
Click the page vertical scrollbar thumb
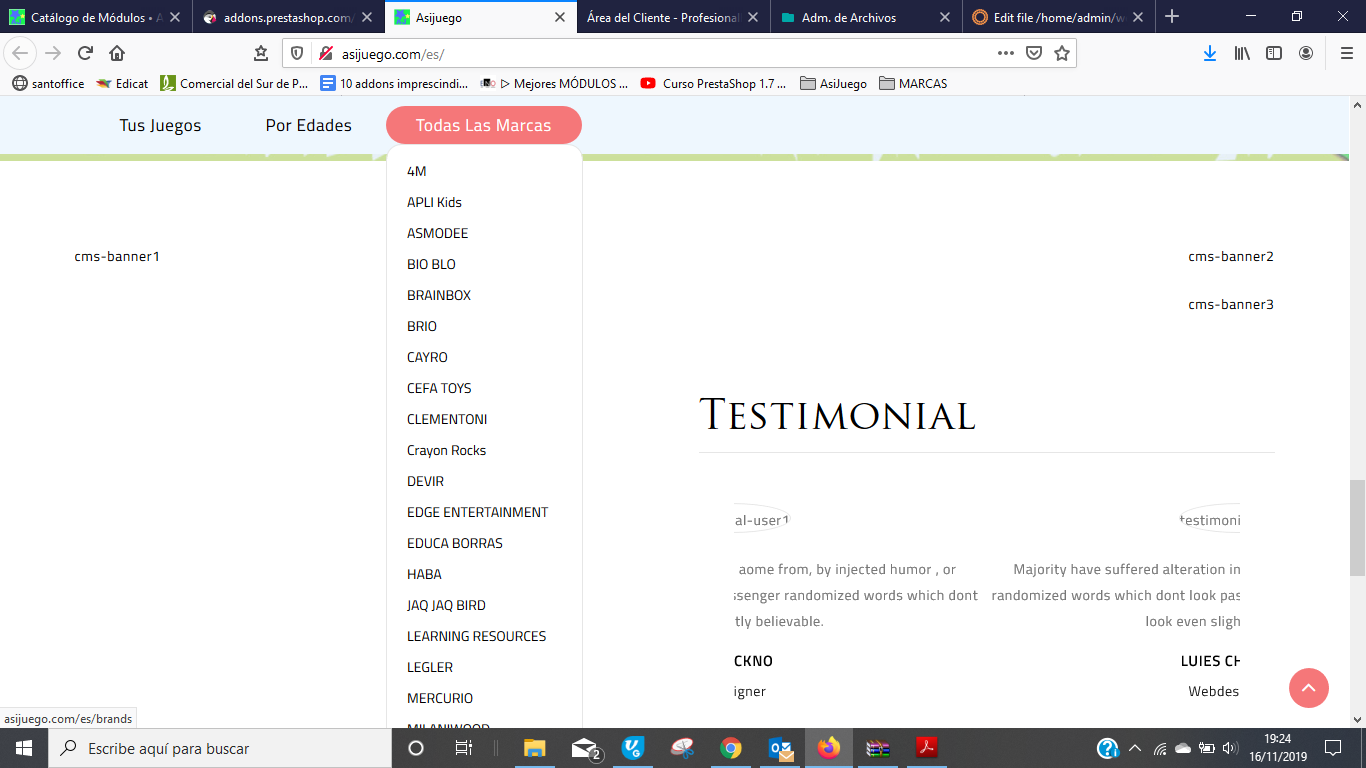pos(1357,528)
